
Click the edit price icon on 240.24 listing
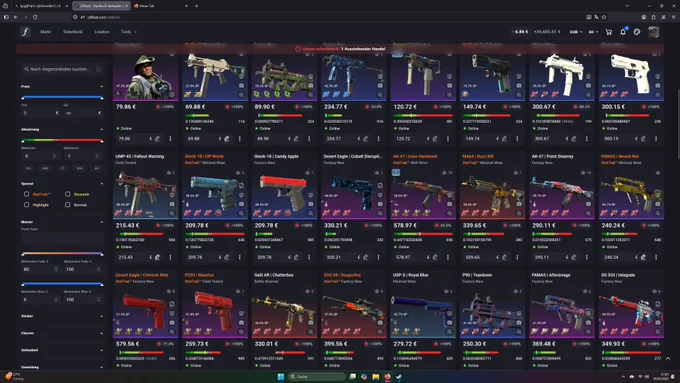[x=643, y=257]
